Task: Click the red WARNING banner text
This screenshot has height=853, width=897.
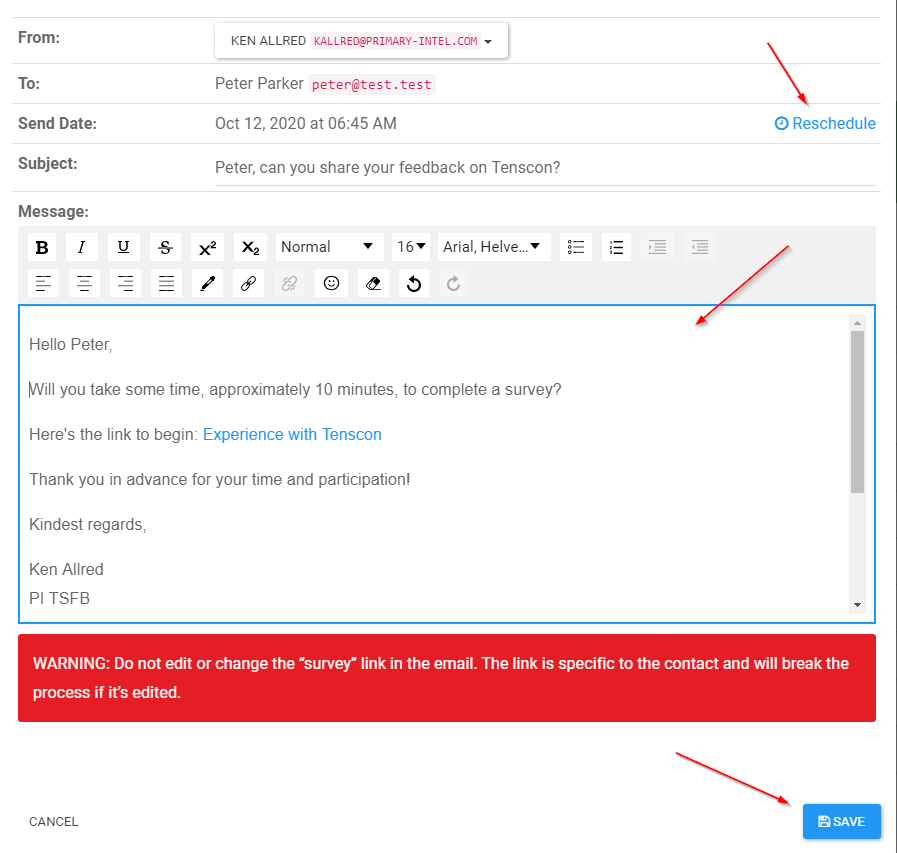Action: [440, 678]
